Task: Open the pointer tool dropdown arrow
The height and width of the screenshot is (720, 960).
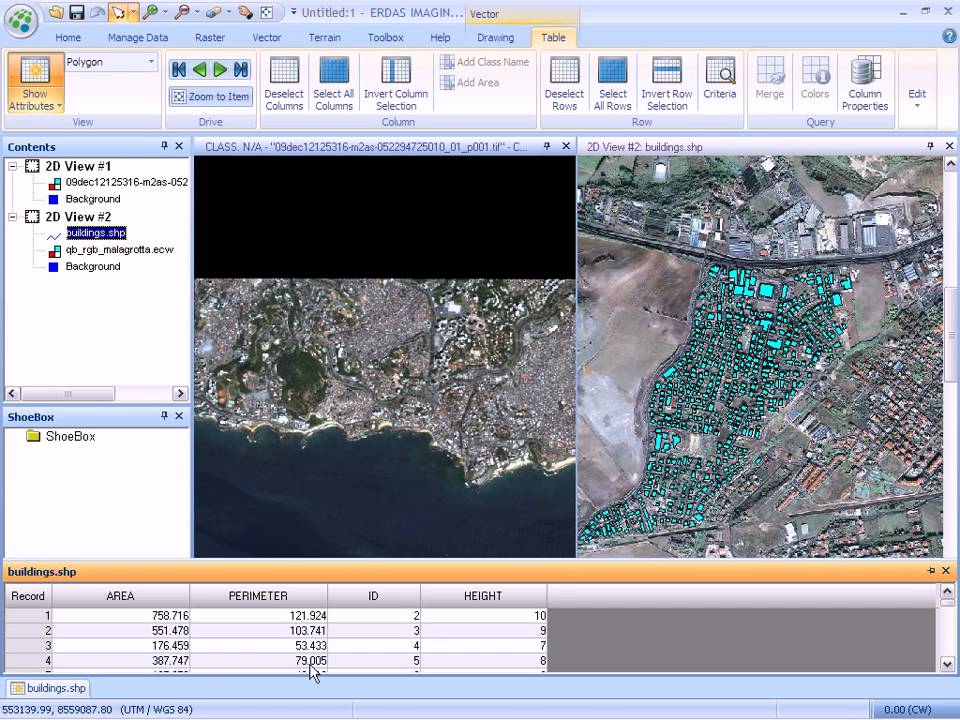Action: click(x=133, y=12)
